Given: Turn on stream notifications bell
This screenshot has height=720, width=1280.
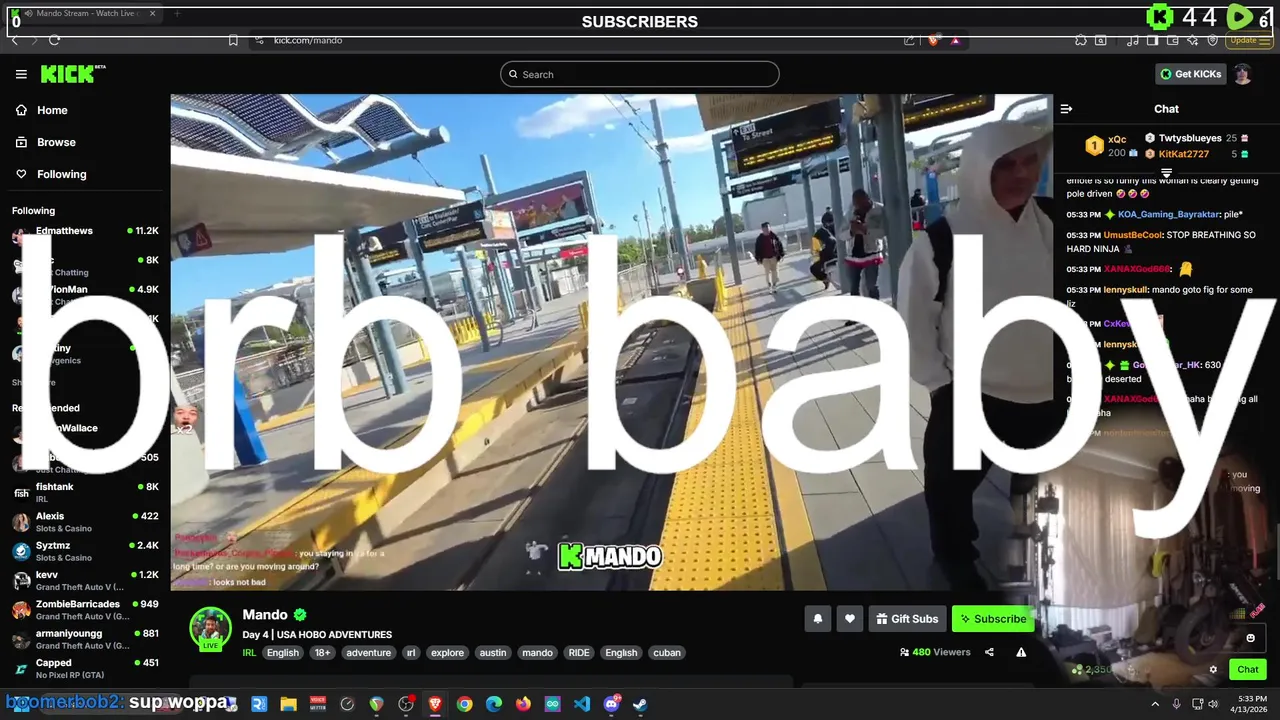Looking at the screenshot, I should tap(817, 619).
